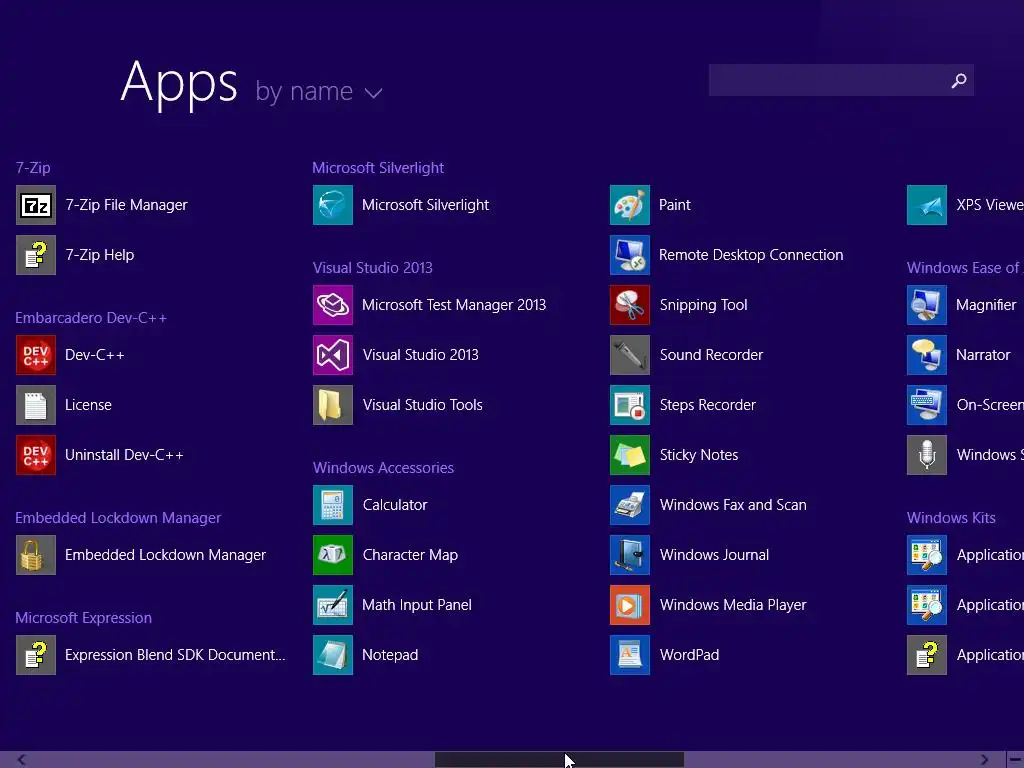Open the Paint palette icon
The width and height of the screenshot is (1024, 768).
click(630, 205)
